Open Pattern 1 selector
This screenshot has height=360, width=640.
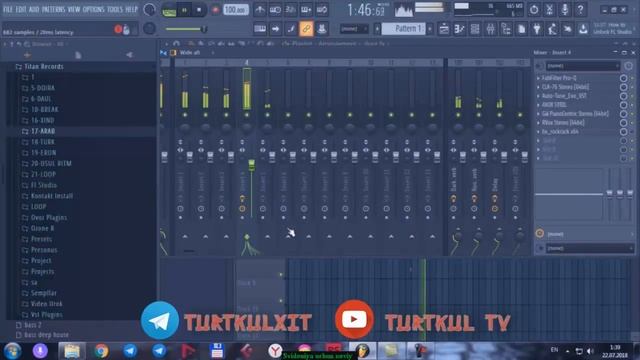[404, 29]
